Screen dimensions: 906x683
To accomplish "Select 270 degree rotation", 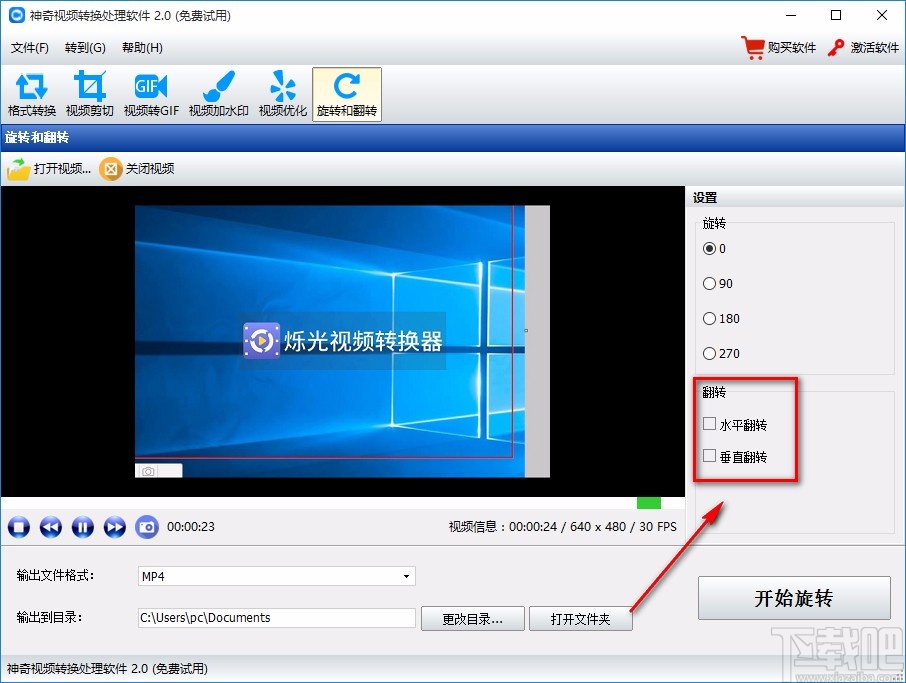I will pyautogui.click(x=709, y=354).
